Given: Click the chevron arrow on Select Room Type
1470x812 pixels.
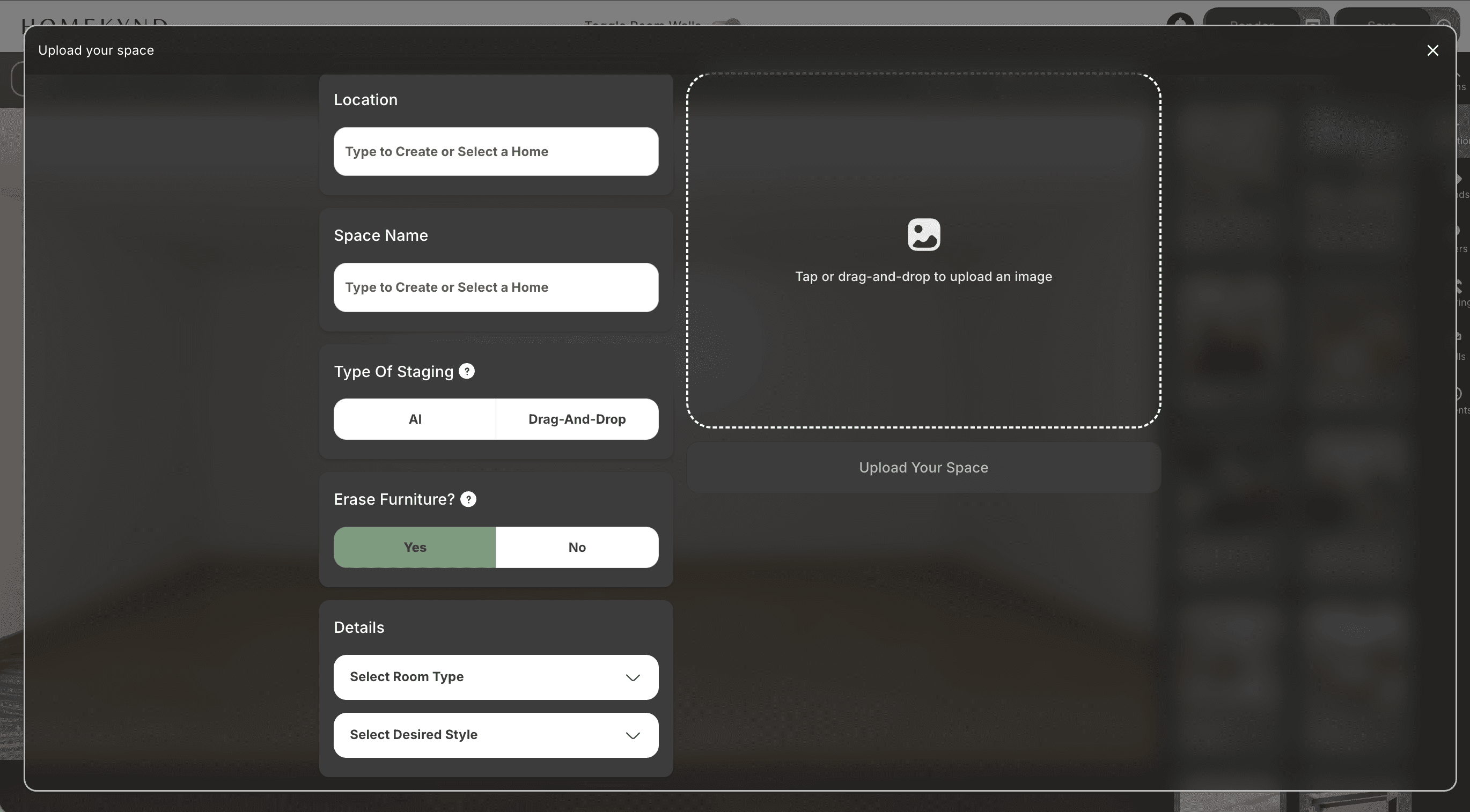Looking at the screenshot, I should pos(633,677).
